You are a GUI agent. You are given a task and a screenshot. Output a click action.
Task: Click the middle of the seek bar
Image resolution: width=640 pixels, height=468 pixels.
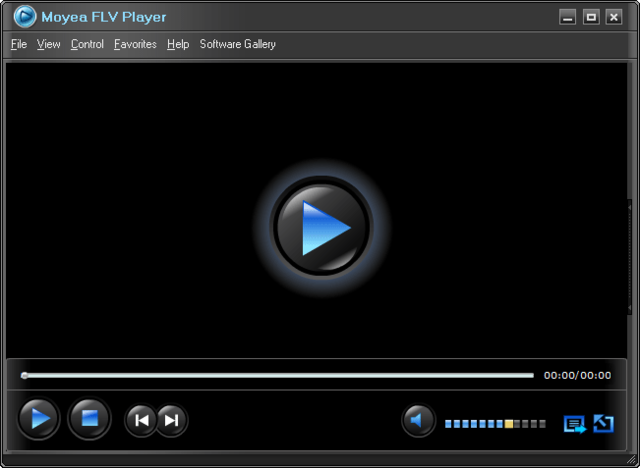pyautogui.click(x=278, y=375)
